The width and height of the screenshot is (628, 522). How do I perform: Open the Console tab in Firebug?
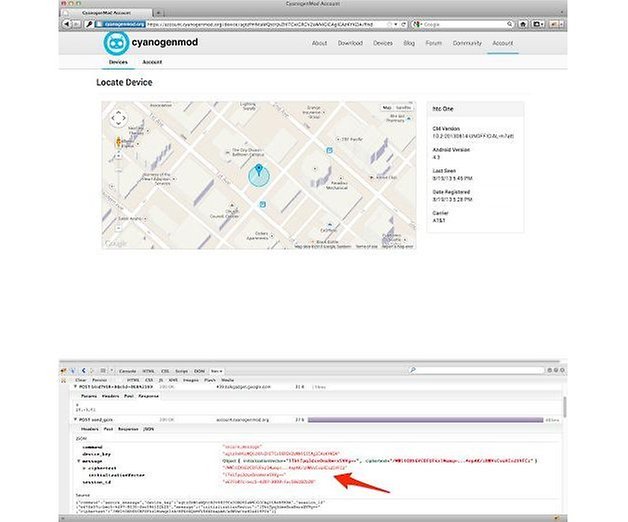tap(128, 371)
